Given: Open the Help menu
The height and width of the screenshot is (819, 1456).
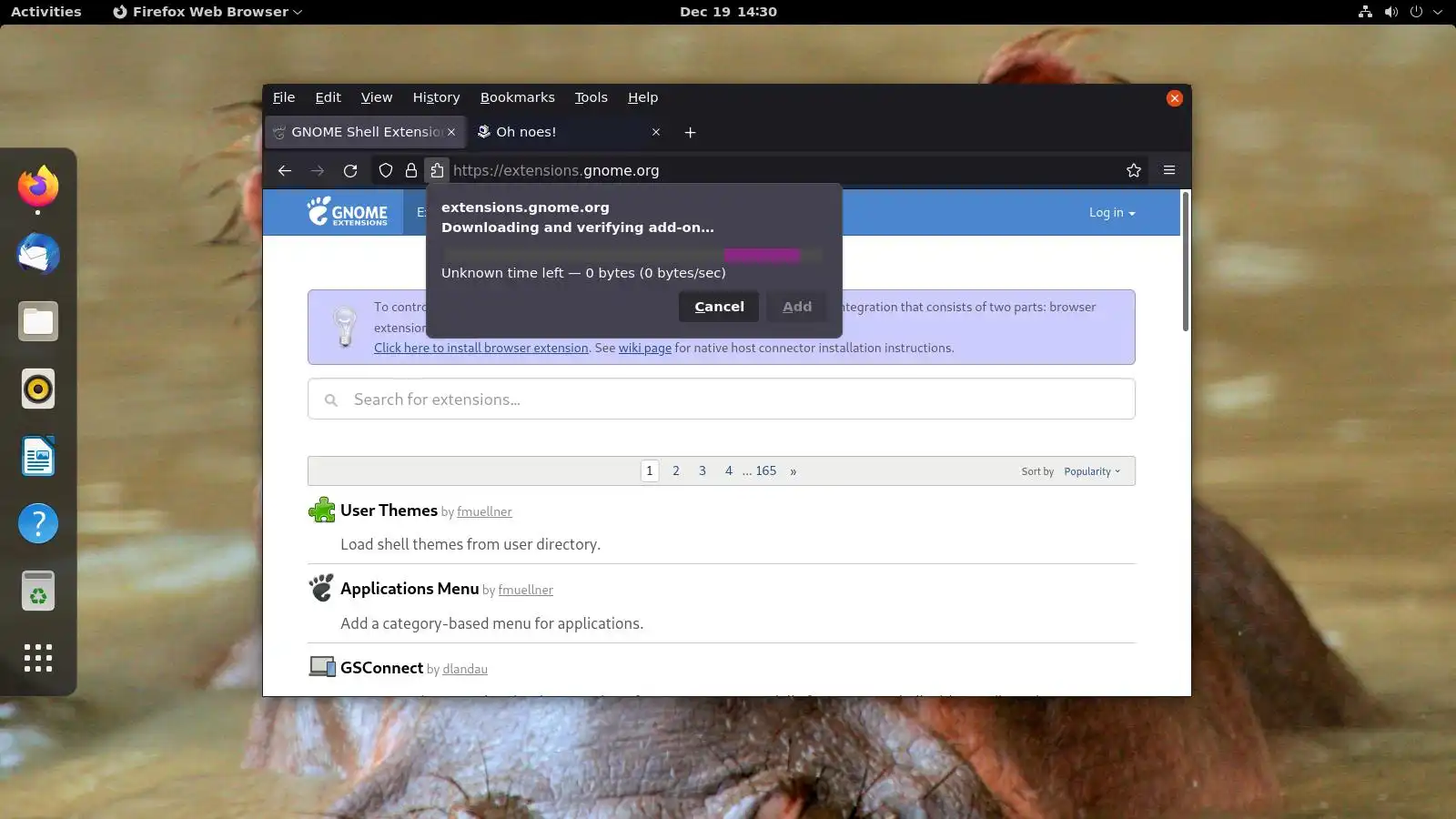Looking at the screenshot, I should pyautogui.click(x=642, y=97).
